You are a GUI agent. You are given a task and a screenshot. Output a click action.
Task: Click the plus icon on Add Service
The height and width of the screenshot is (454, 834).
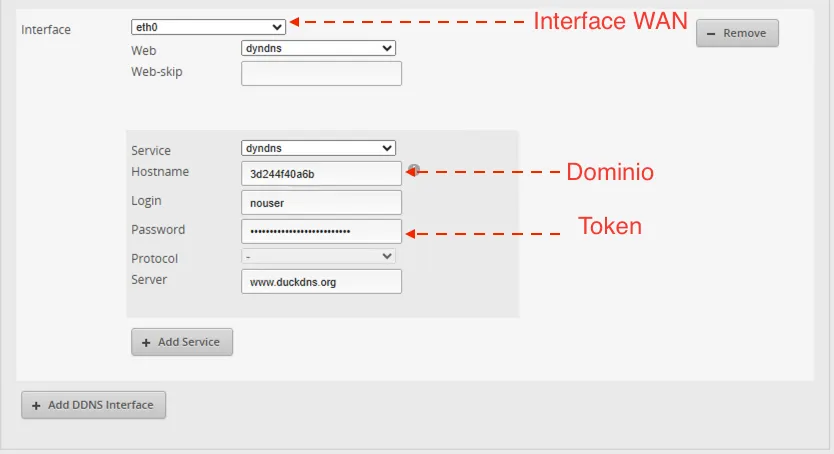(x=146, y=342)
